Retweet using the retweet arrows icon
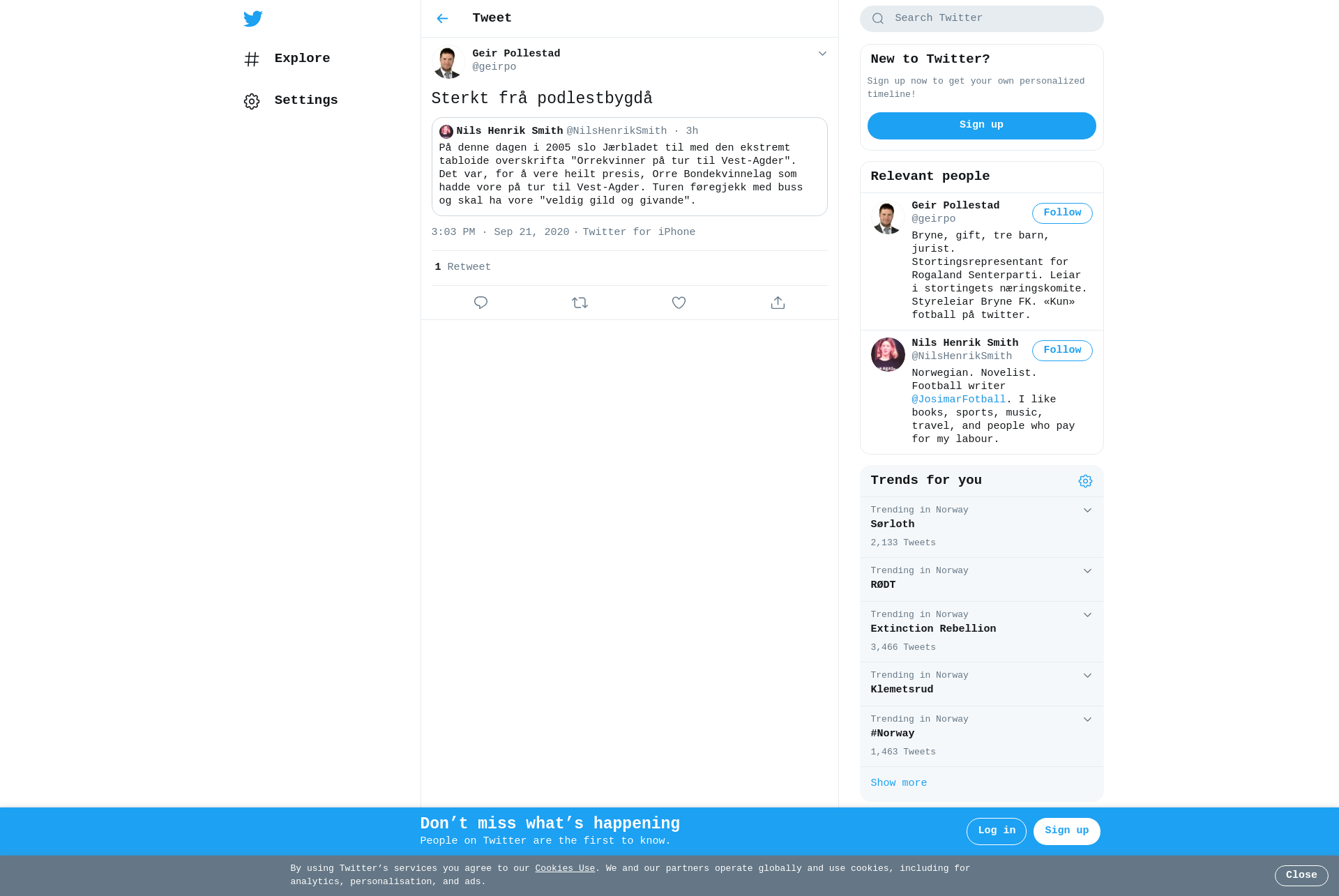The width and height of the screenshot is (1339, 896). (580, 303)
